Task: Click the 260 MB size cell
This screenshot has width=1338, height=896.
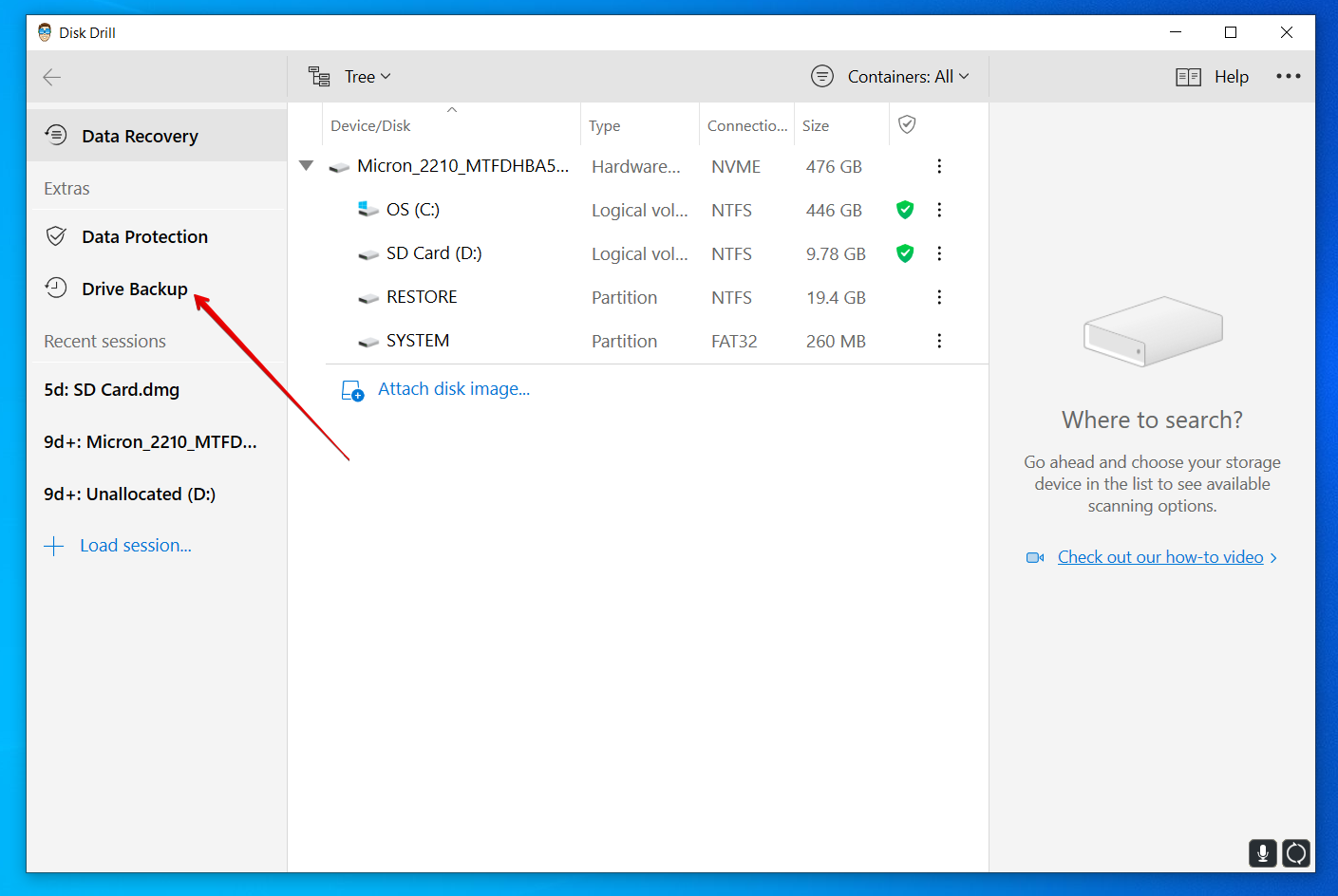Action: pyautogui.click(x=836, y=342)
